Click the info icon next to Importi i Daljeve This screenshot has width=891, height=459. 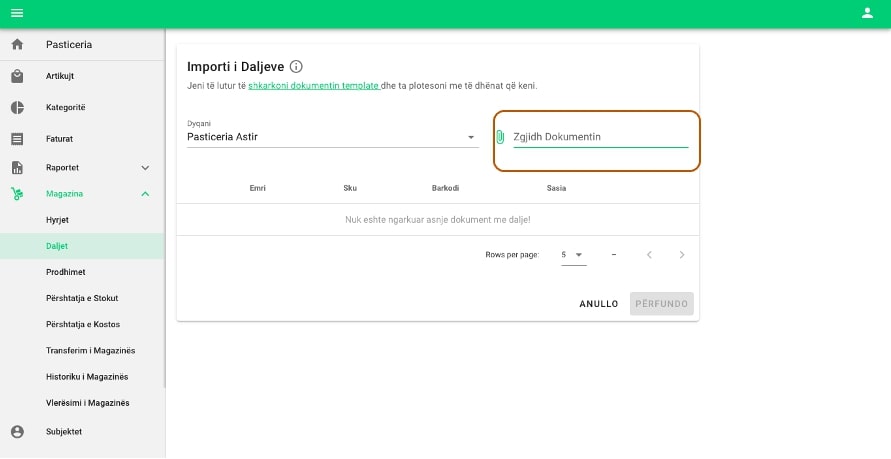[x=296, y=66]
